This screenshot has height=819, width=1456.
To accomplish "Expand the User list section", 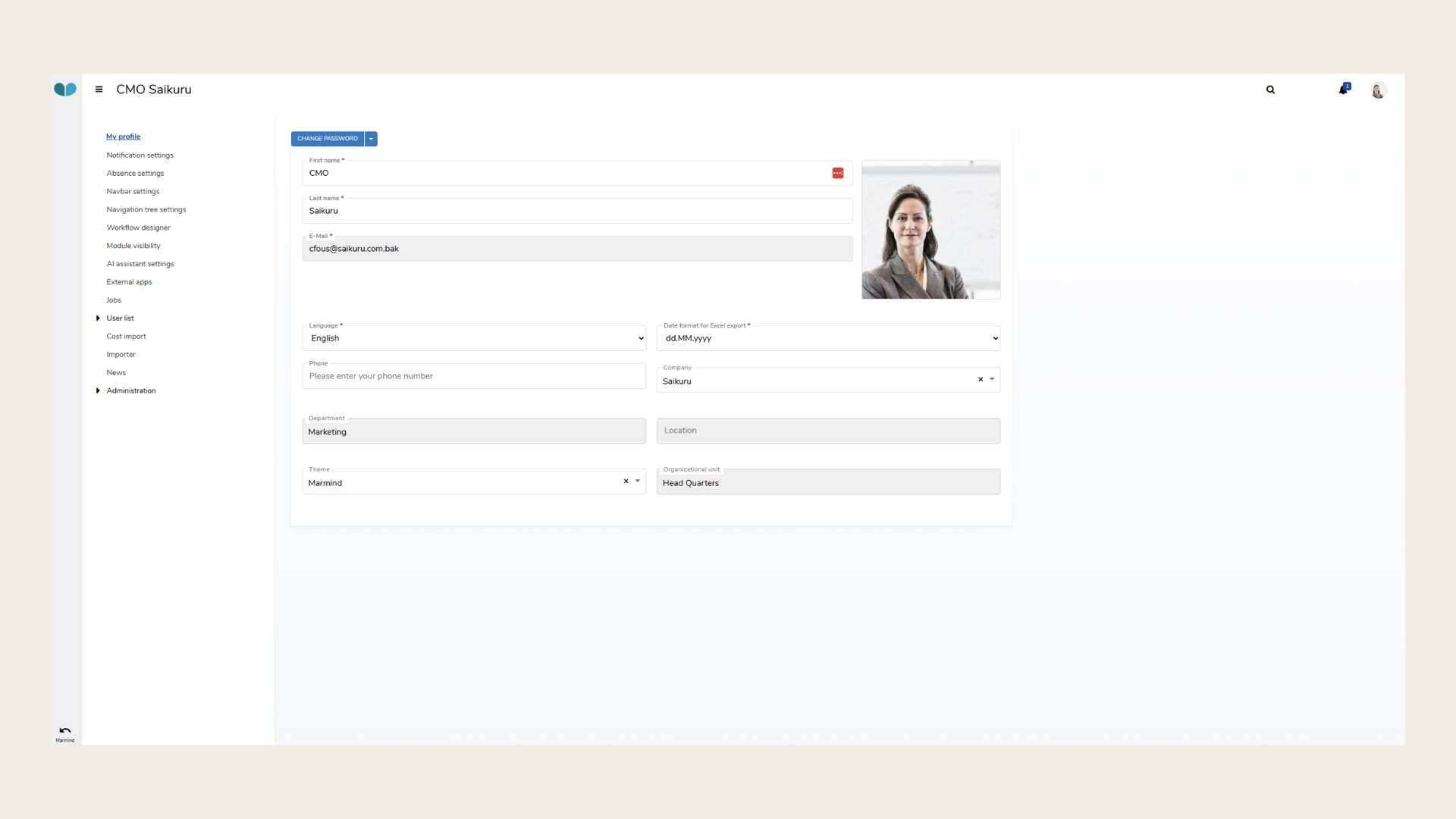I will (98, 318).
